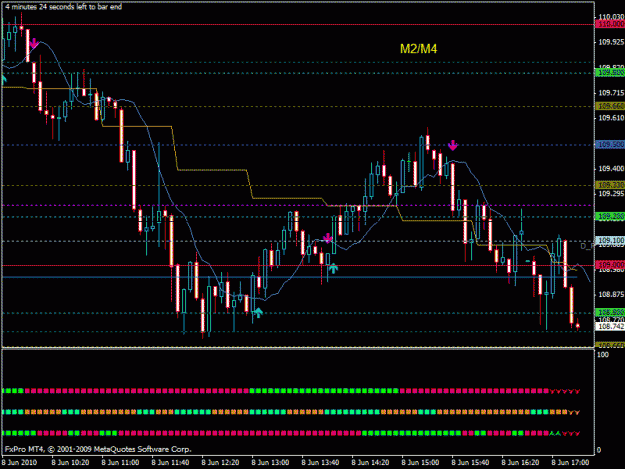The height and width of the screenshot is (469, 625).
Task: Click the '8 Jun 2010' time axis label
Action: coord(20,463)
